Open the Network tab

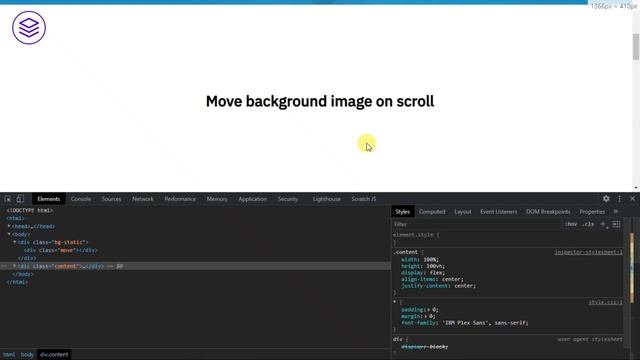(x=143, y=199)
